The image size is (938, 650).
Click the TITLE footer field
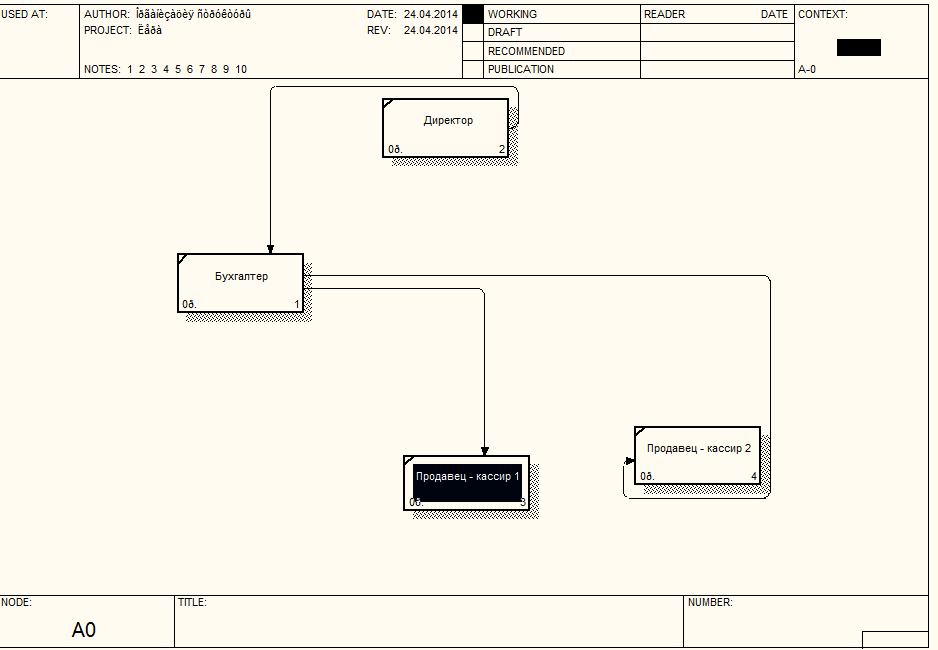tap(429, 621)
